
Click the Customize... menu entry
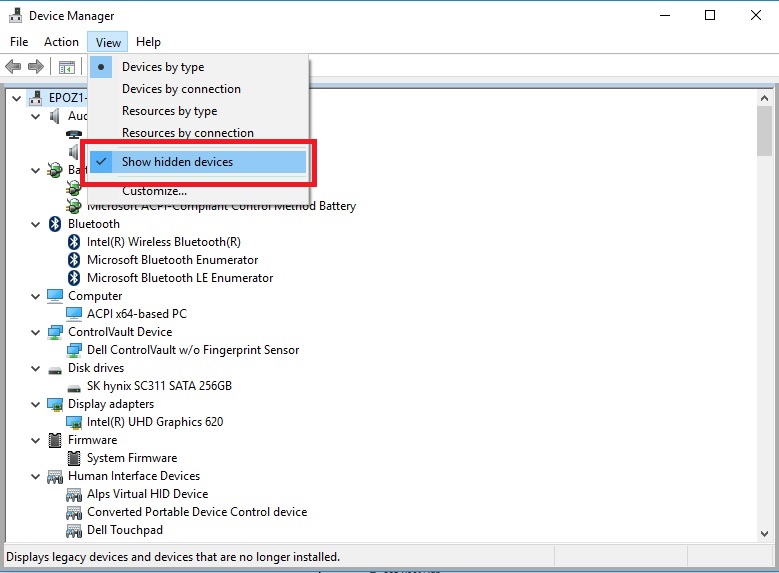pyautogui.click(x=154, y=191)
